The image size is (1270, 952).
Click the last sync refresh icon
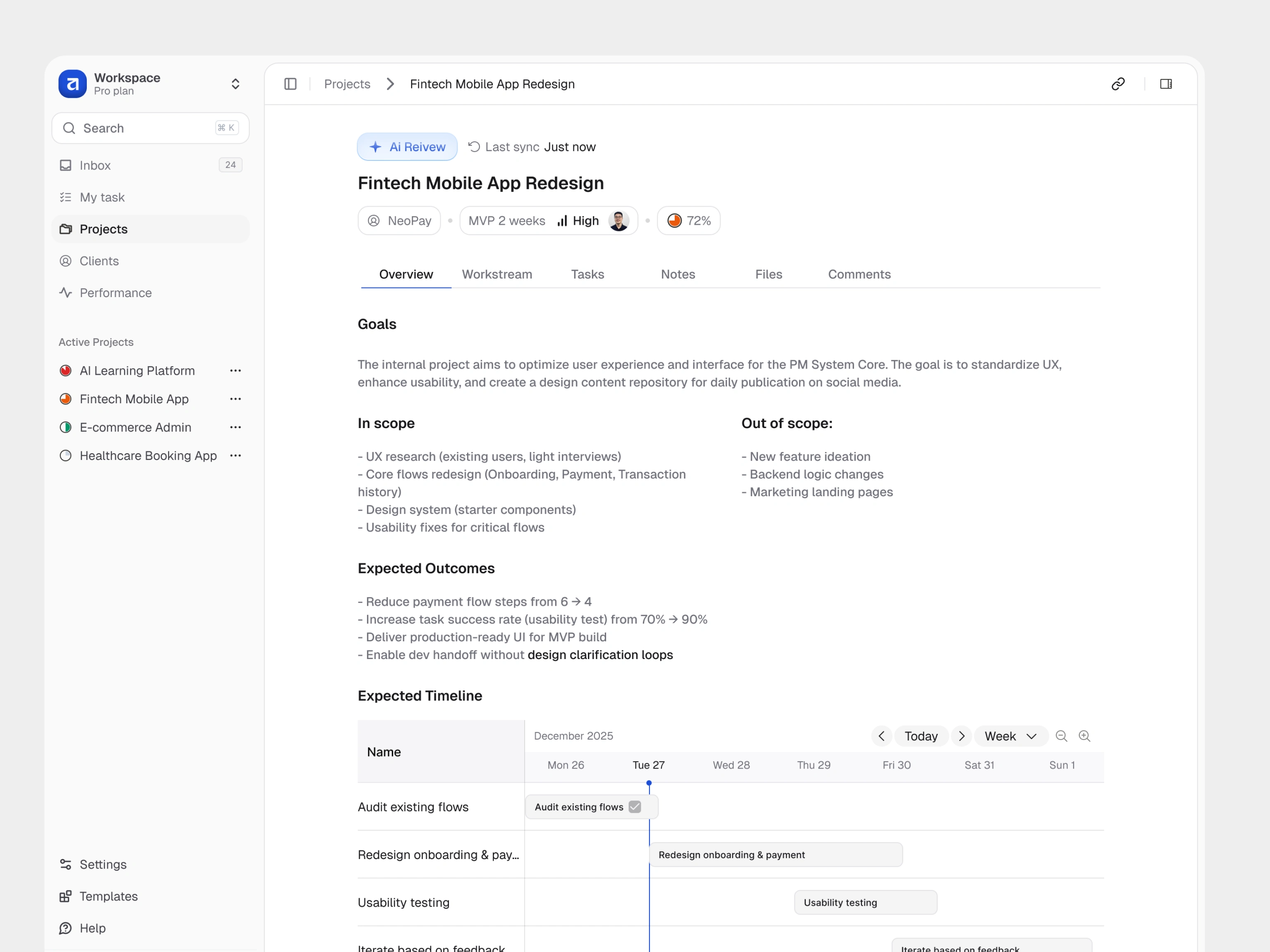(474, 147)
